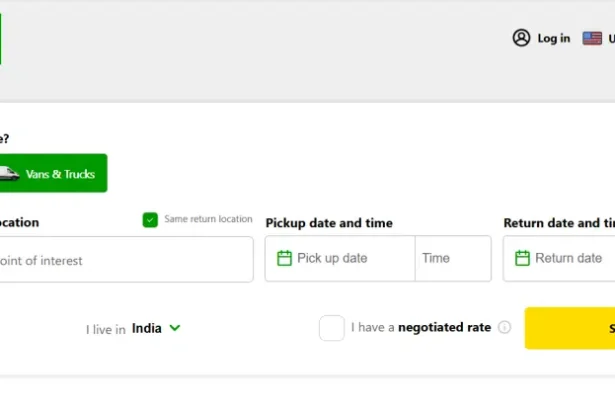Click the 'Same return location' label text
The image size is (615, 410).
point(208,219)
